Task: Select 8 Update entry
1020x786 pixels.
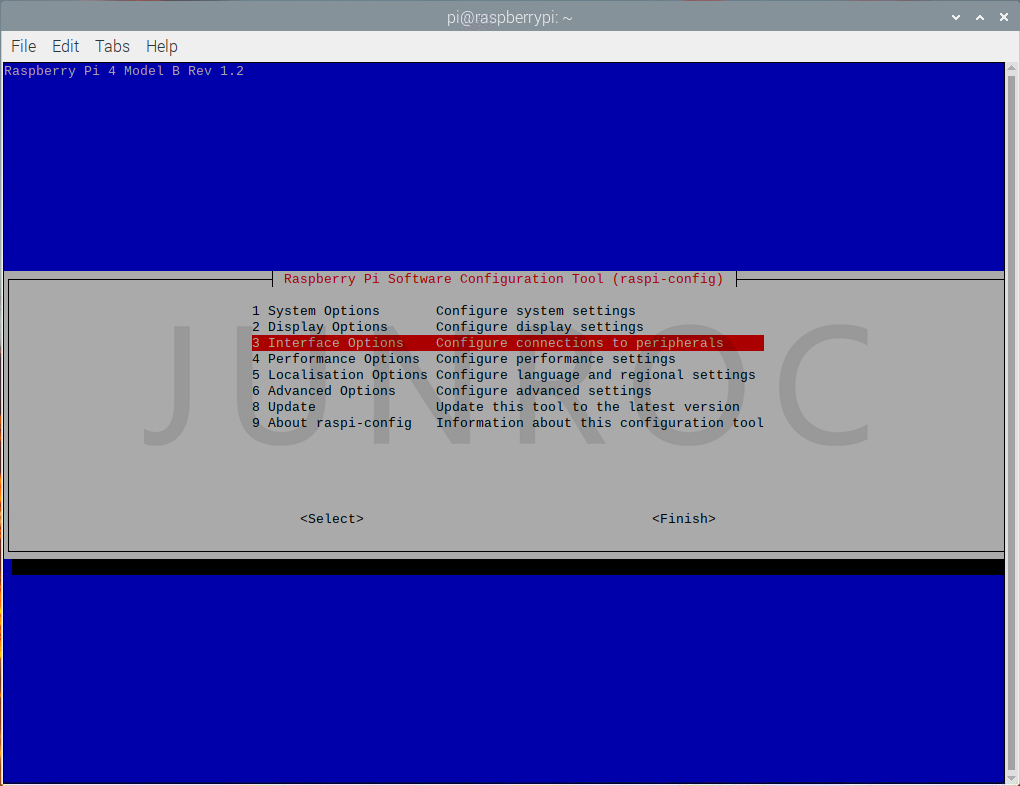Action: pos(507,407)
